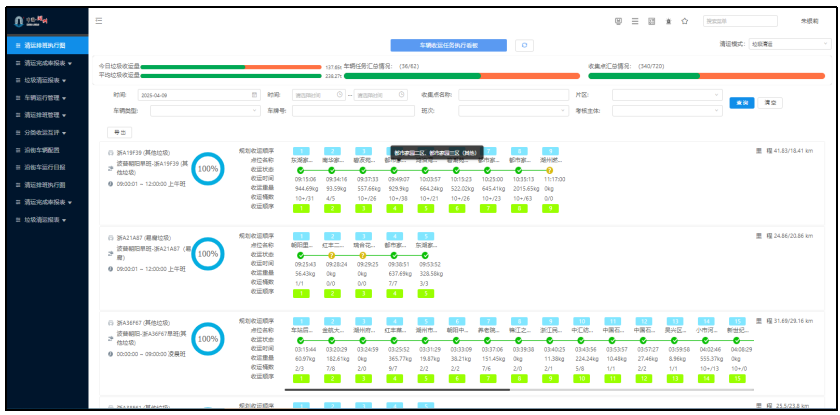Open the 清运模式 dropdown

point(788,44)
